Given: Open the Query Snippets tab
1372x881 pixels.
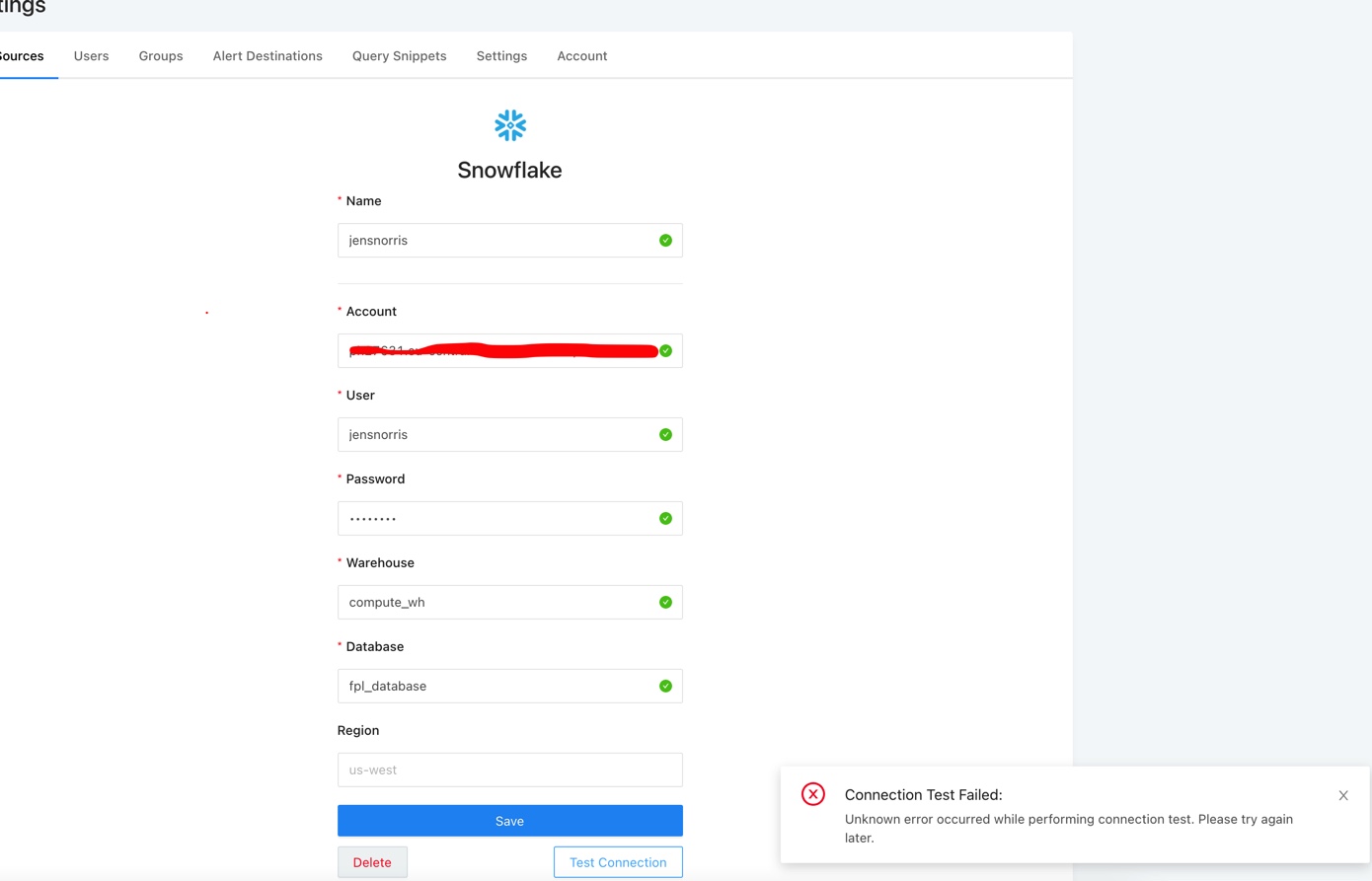Looking at the screenshot, I should click(400, 56).
